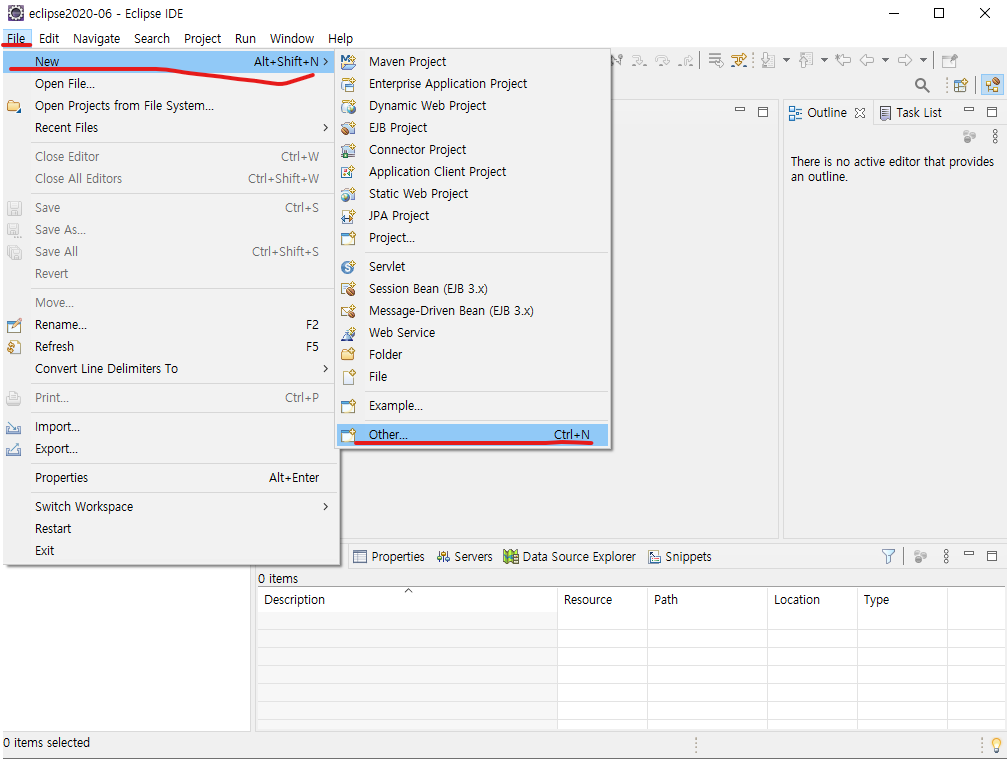Close the Outline tab
The height and width of the screenshot is (759, 1007).
860,113
